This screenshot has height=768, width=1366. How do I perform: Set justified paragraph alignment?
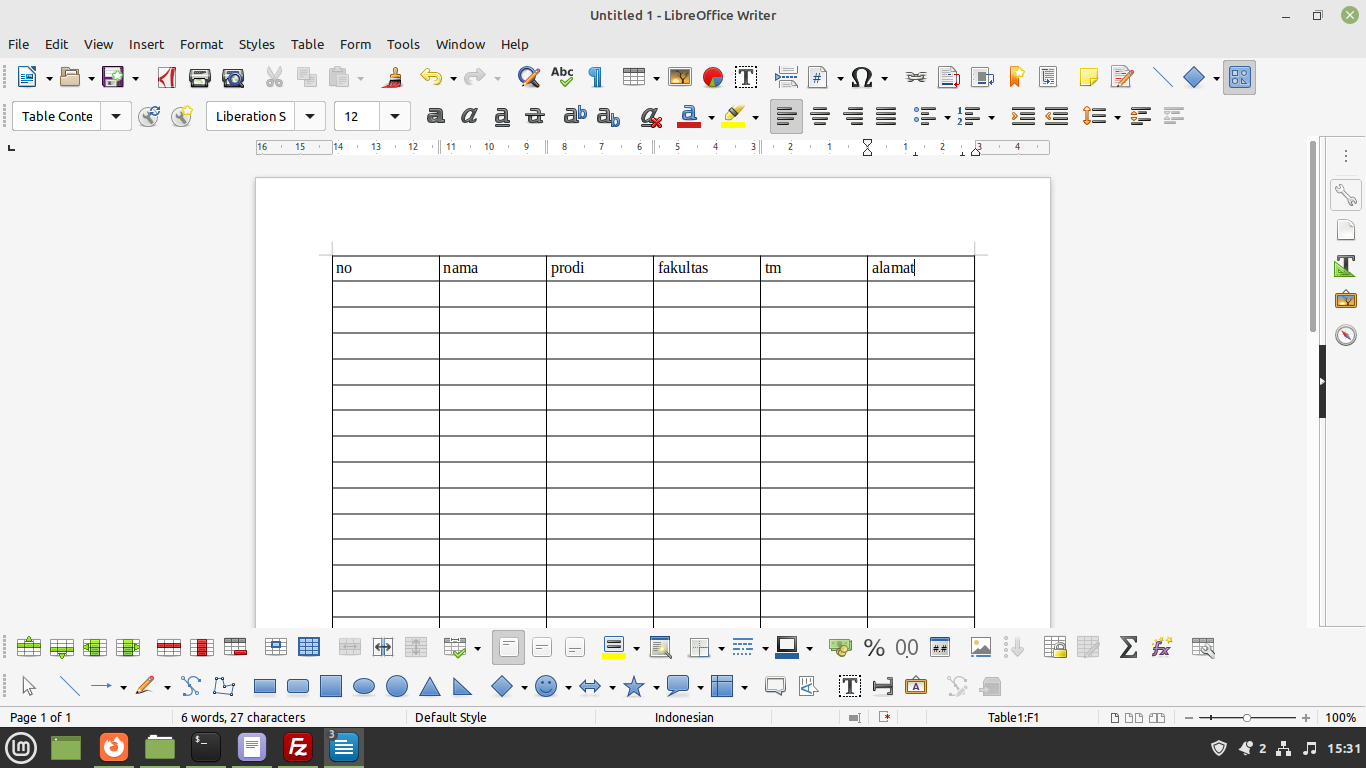coord(886,116)
